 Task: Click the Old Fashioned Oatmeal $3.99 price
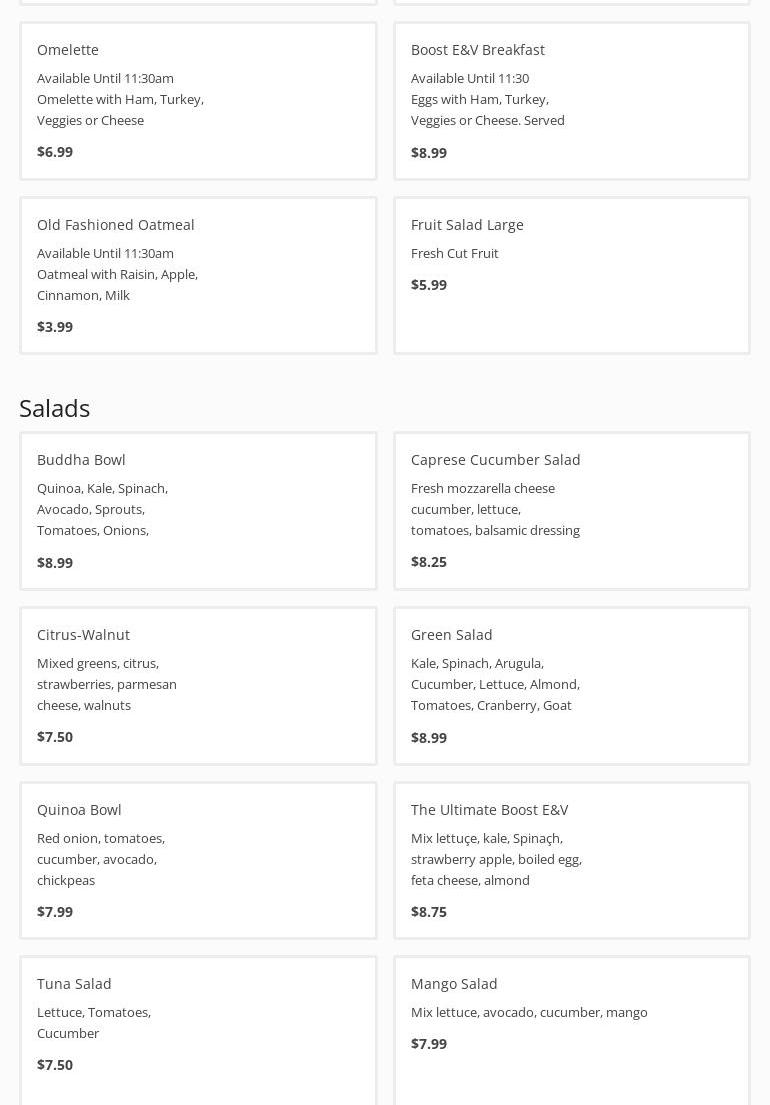pos(55,327)
